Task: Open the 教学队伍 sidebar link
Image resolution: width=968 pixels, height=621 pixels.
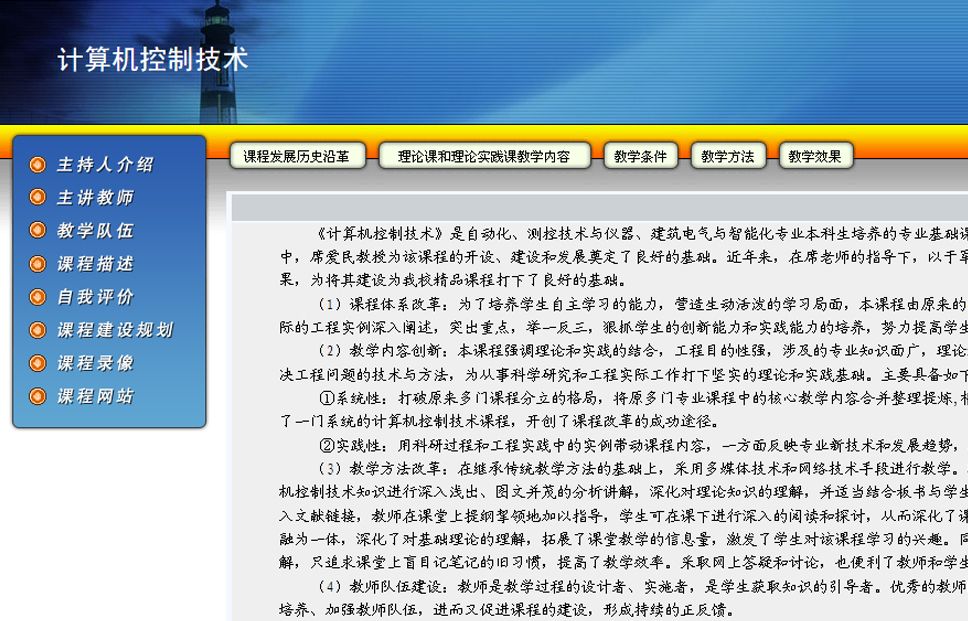Action: tap(95, 231)
